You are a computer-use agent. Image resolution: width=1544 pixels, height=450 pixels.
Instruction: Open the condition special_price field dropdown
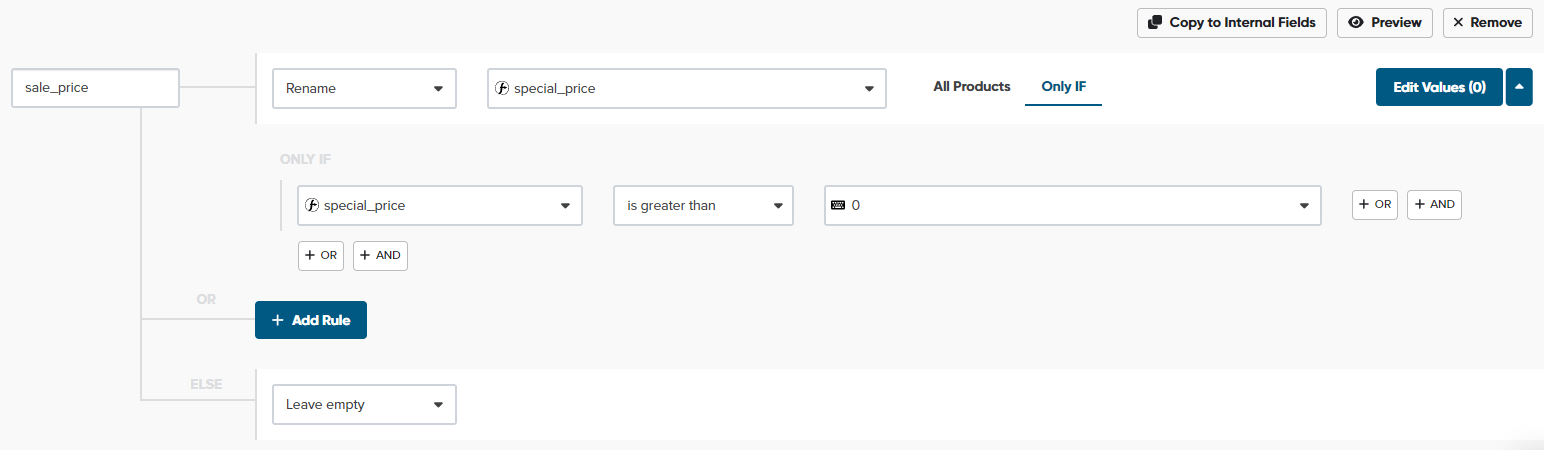pyautogui.click(x=440, y=205)
